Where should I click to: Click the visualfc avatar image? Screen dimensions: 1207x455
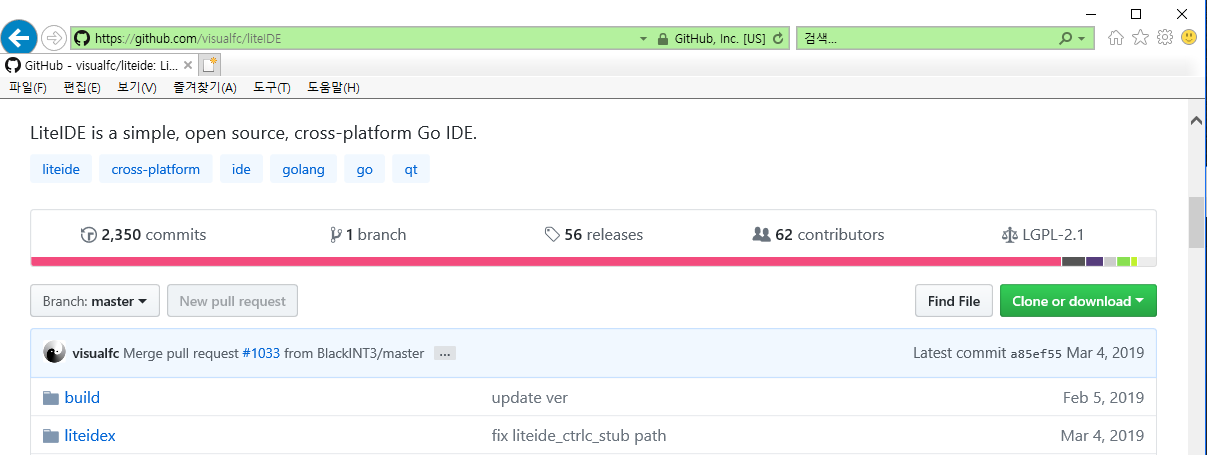click(54, 353)
